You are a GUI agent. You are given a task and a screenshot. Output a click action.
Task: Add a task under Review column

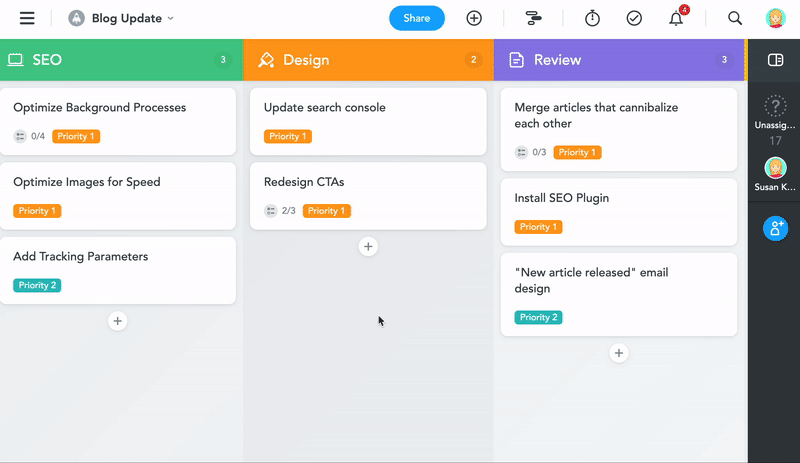pyautogui.click(x=619, y=353)
